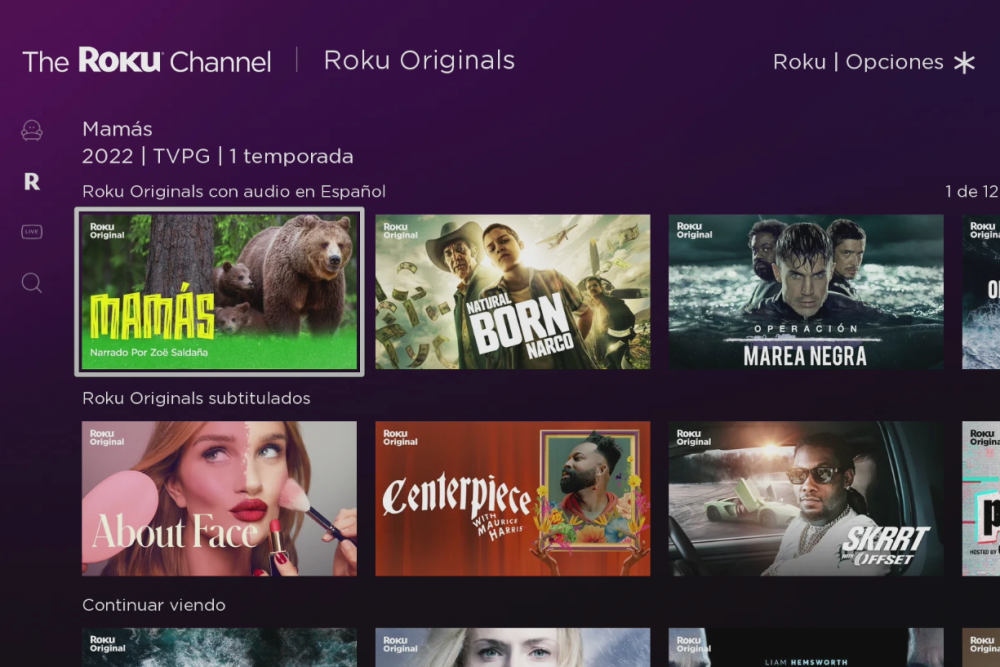Select the Mamás show thumbnail
The width and height of the screenshot is (1000, 667).
click(219, 291)
